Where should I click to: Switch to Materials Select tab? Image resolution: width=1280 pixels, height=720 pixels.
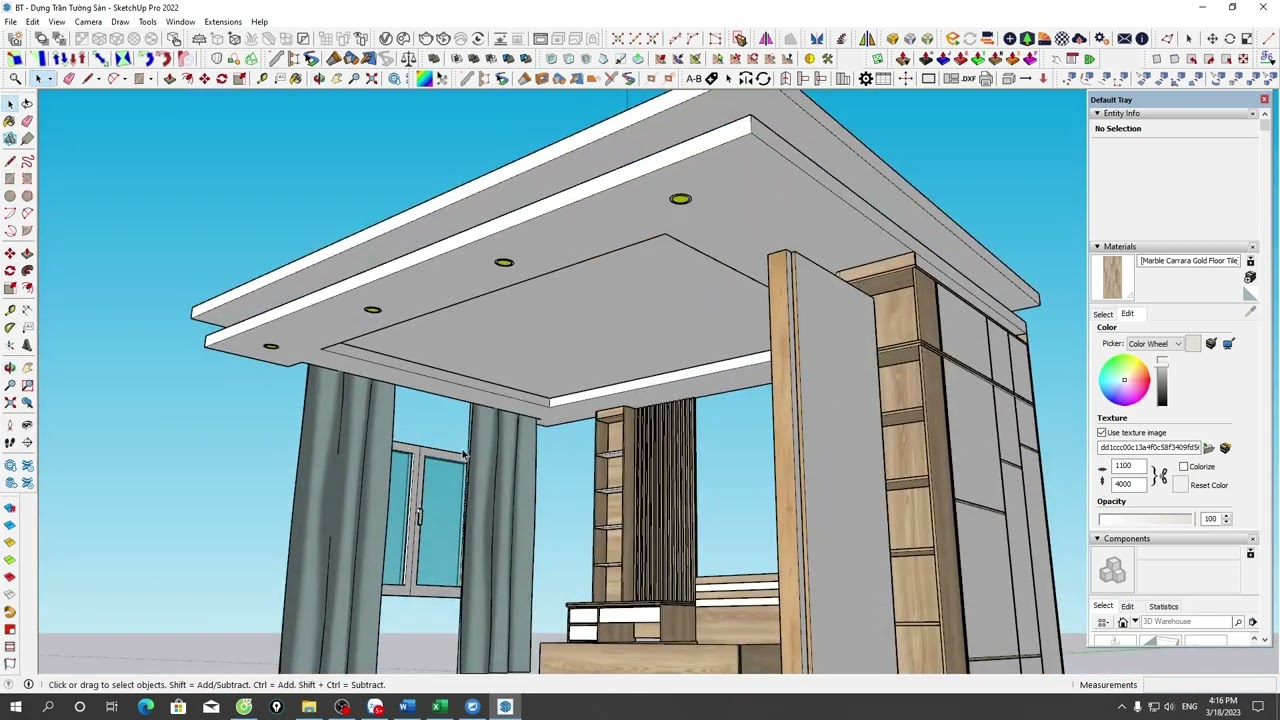1103,314
